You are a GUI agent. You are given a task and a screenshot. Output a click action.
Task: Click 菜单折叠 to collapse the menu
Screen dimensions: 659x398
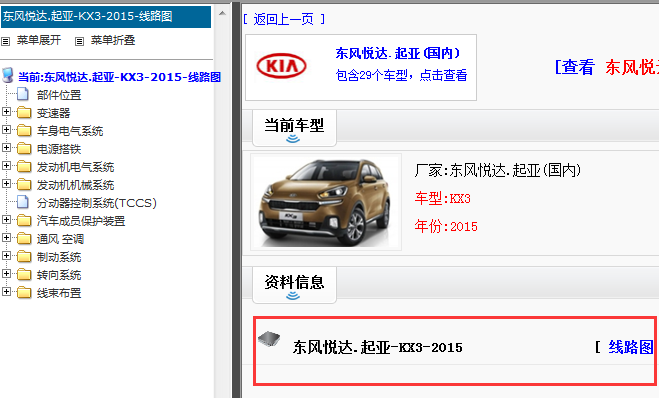[113, 40]
